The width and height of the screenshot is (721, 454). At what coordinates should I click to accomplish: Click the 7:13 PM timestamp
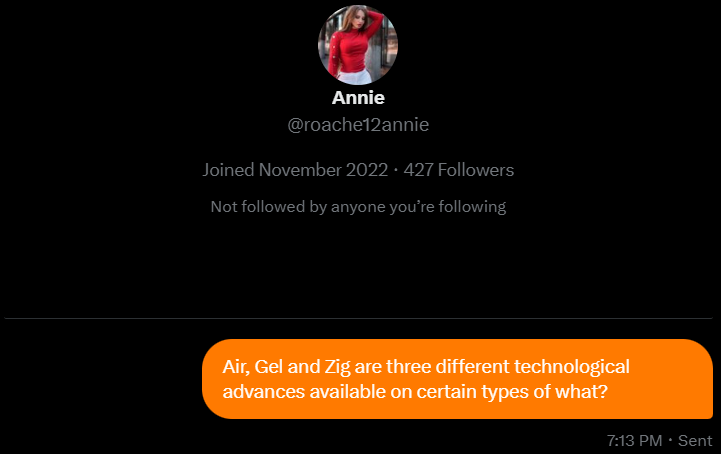pyautogui.click(x=634, y=441)
